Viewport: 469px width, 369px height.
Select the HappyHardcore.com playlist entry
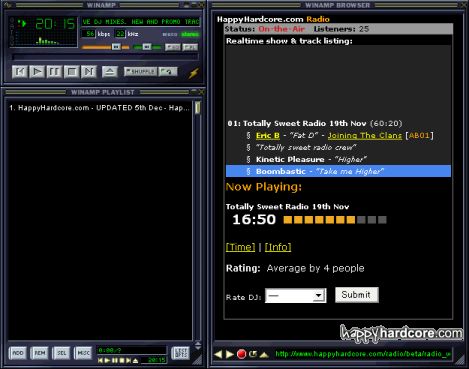tap(99, 108)
